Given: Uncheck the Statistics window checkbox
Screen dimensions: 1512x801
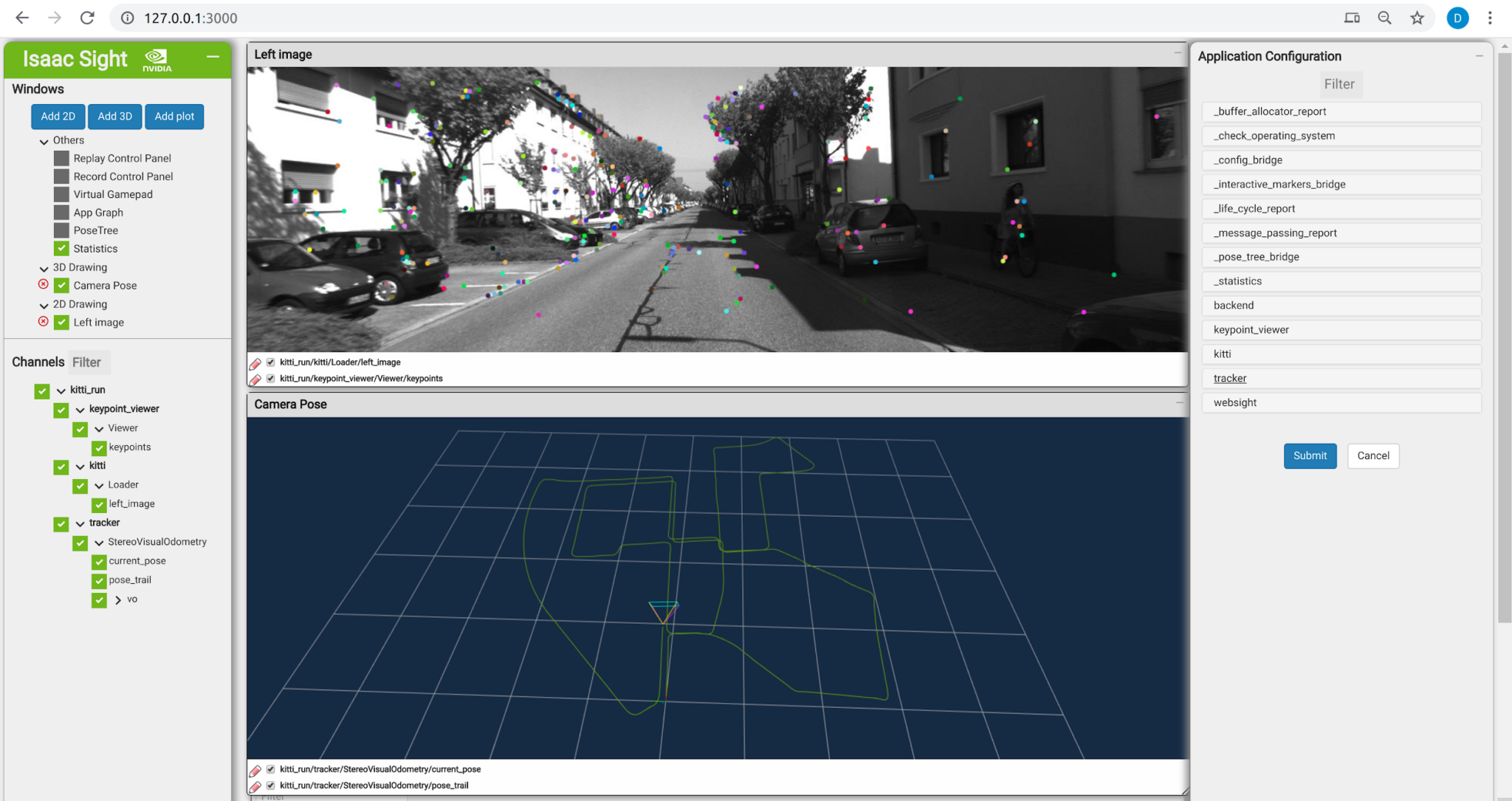Looking at the screenshot, I should tap(62, 249).
